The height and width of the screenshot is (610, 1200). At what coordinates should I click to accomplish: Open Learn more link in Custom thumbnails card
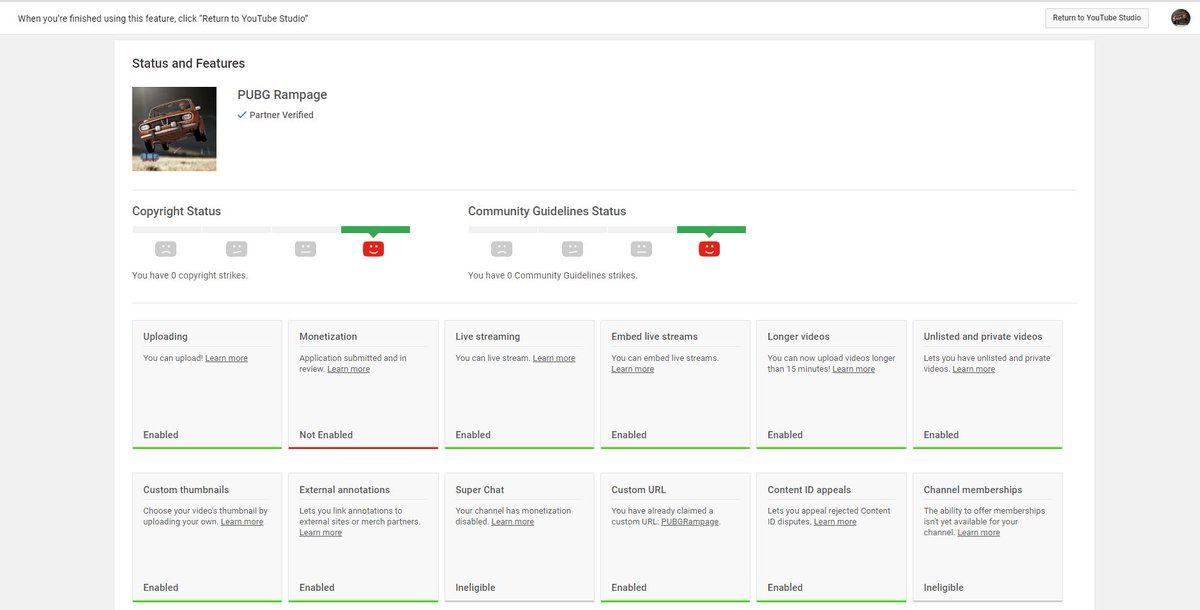coord(242,522)
